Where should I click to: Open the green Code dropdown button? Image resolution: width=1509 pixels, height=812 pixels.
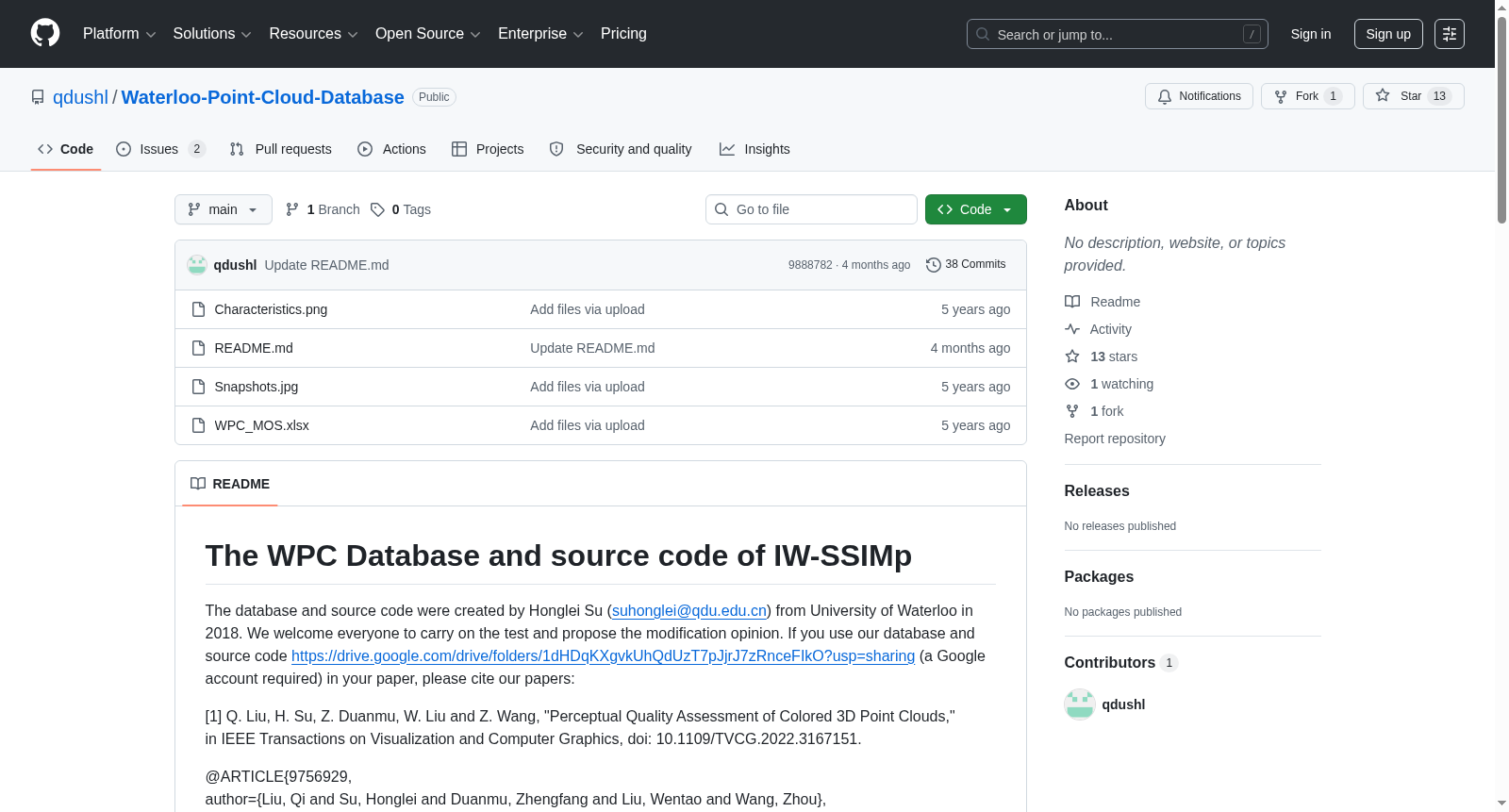click(976, 209)
